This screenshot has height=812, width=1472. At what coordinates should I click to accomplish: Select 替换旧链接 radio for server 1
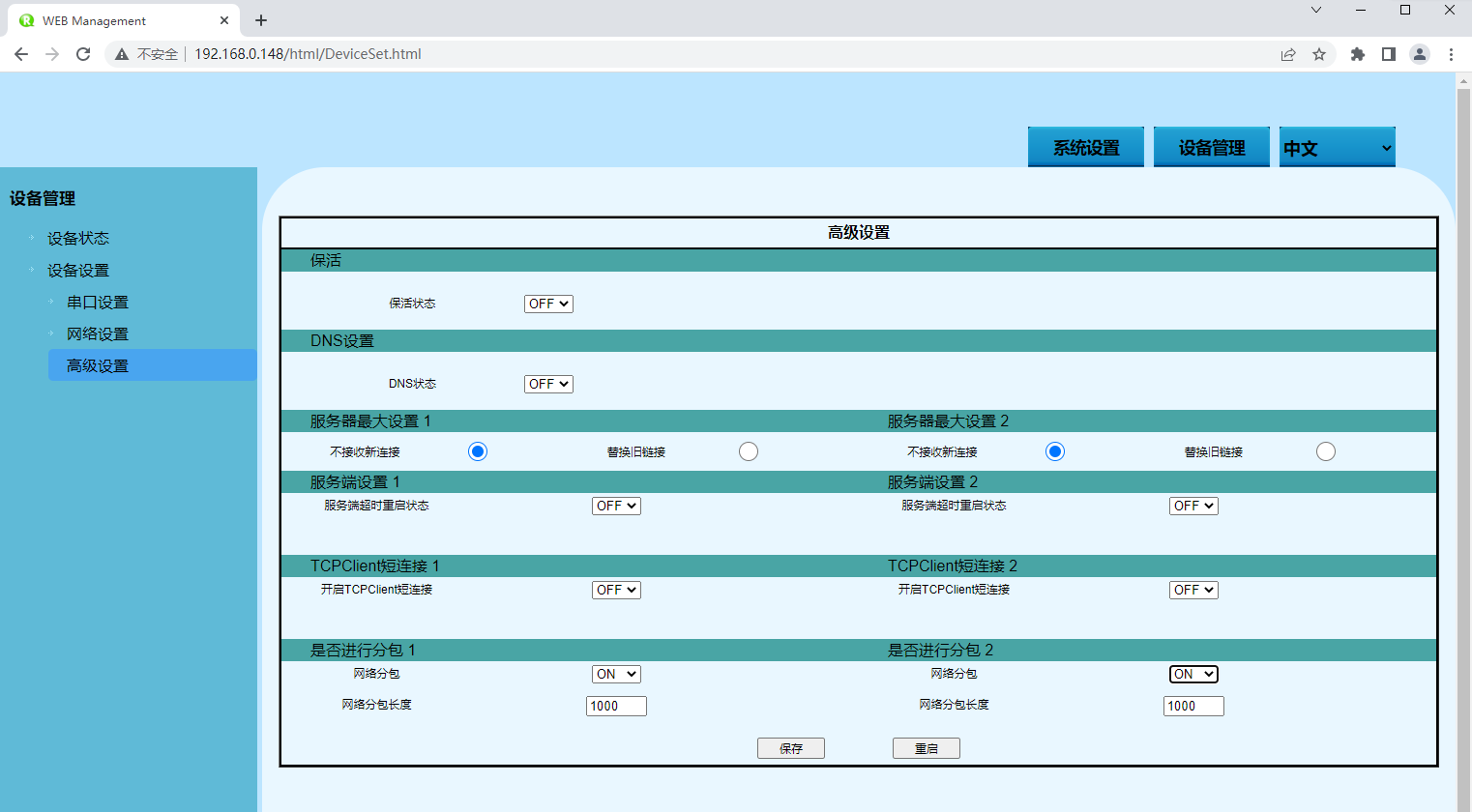[749, 451]
